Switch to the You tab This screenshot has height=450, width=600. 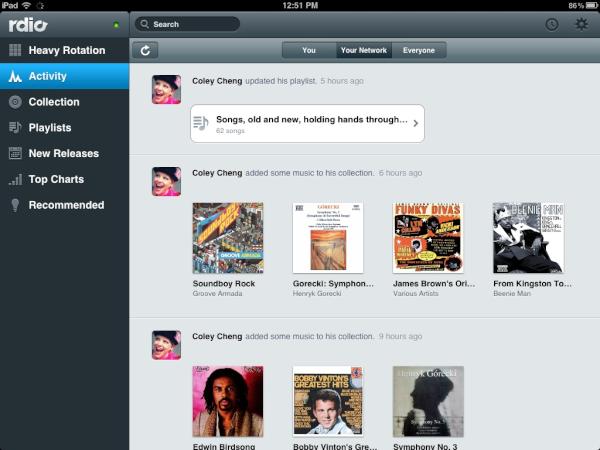click(309, 50)
